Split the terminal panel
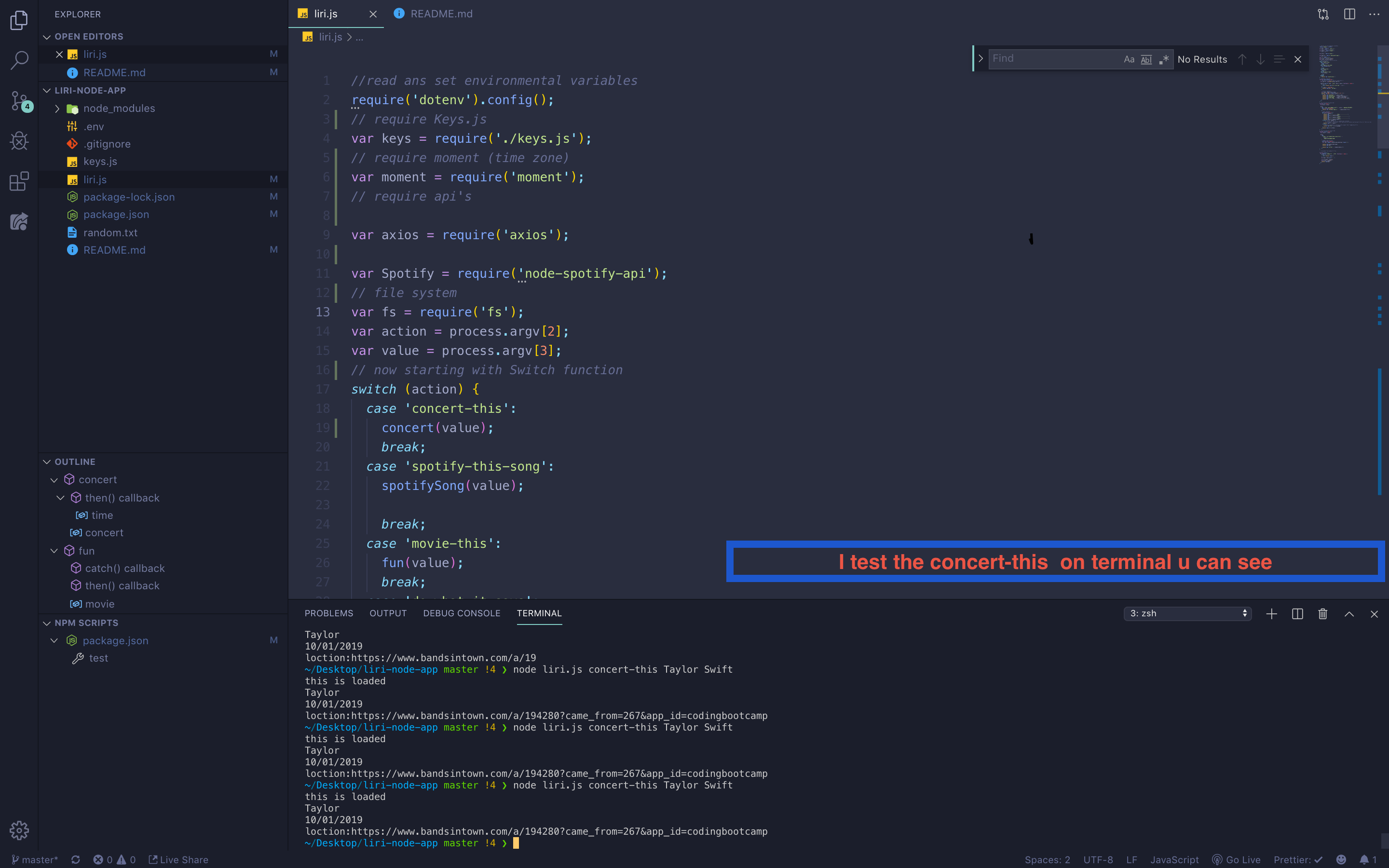This screenshot has height=868, width=1389. pos(1297,614)
